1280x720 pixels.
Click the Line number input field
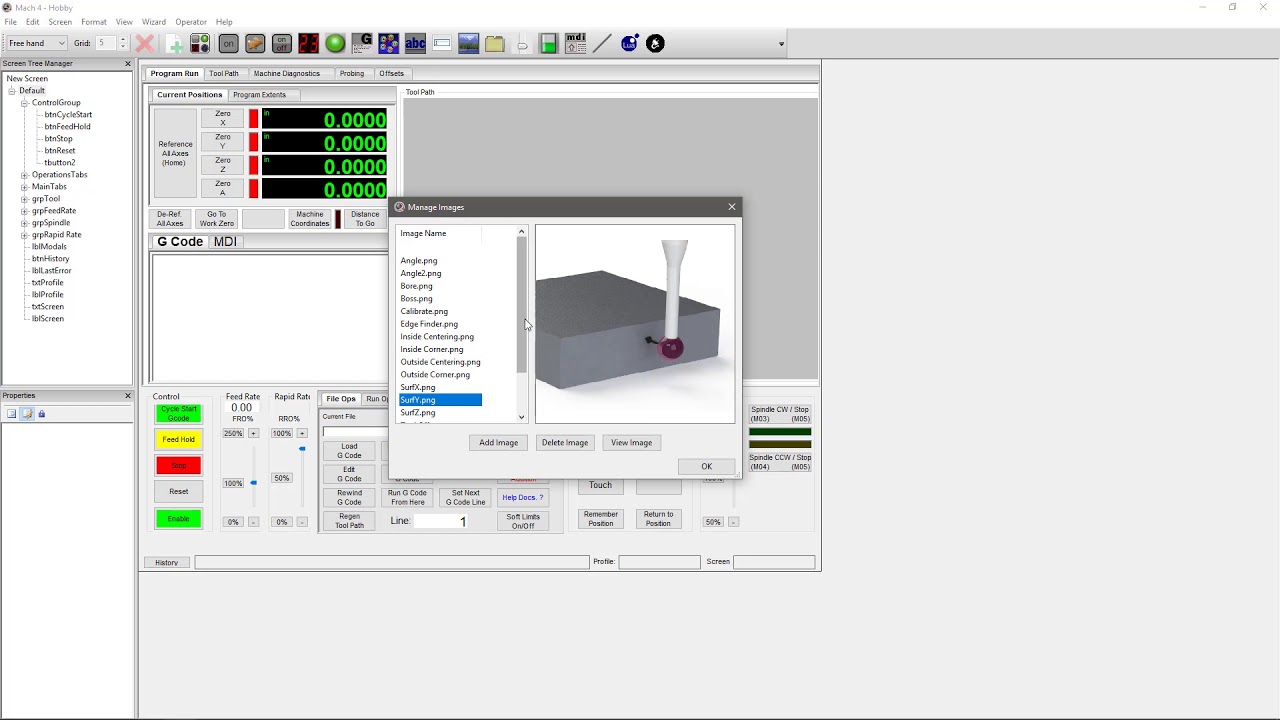click(x=440, y=521)
